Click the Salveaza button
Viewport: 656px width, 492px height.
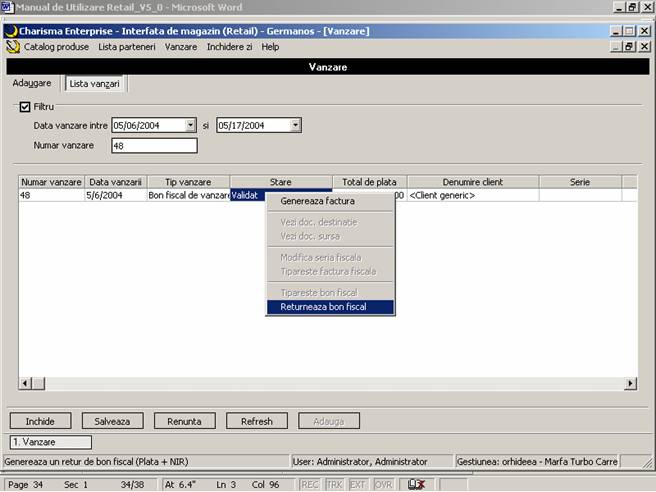[x=112, y=421]
